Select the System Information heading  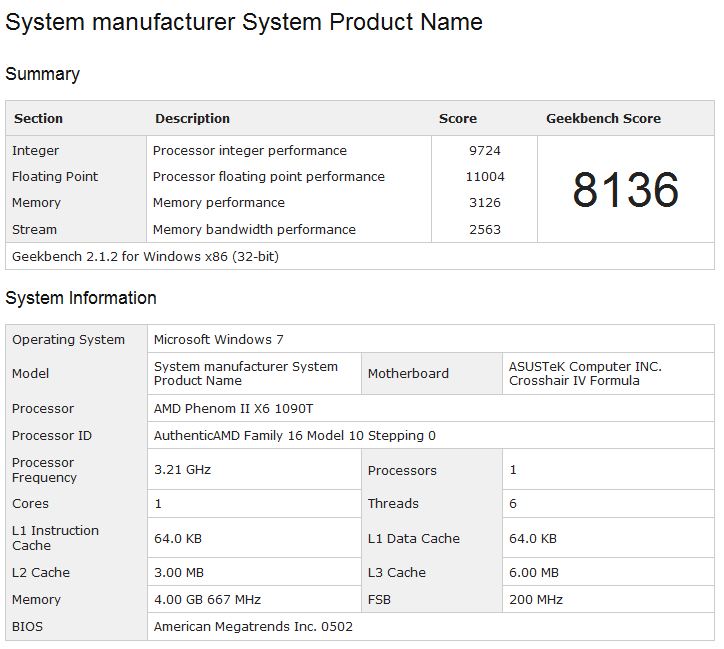click(81, 298)
